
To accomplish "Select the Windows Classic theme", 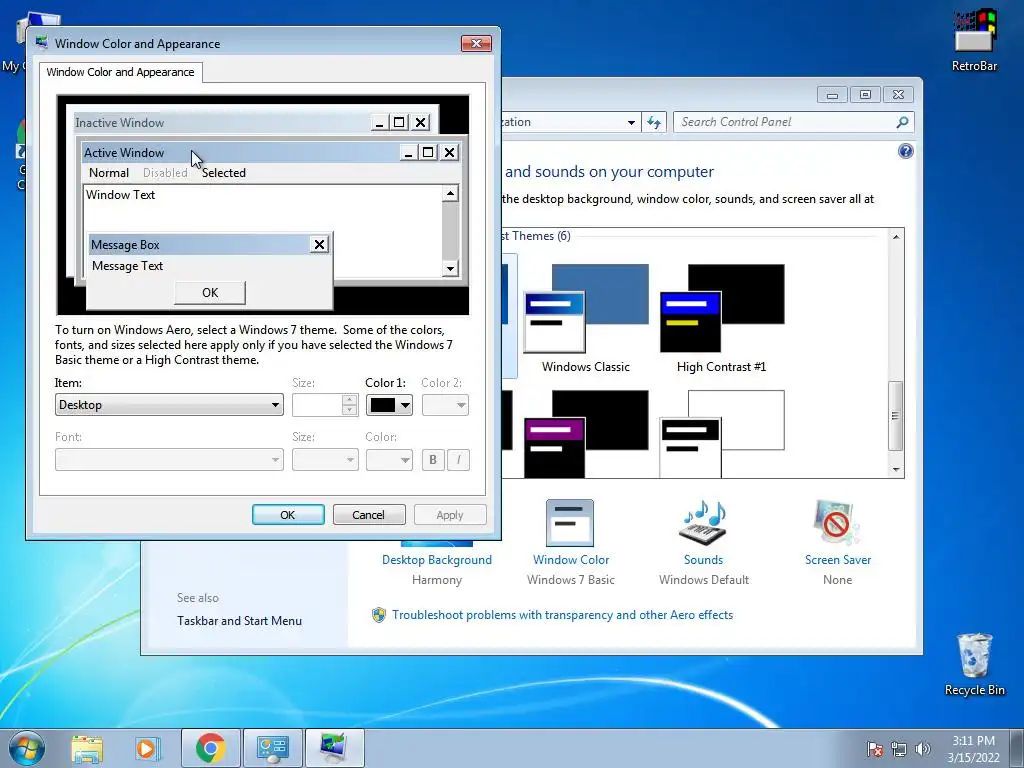I will pos(586,319).
